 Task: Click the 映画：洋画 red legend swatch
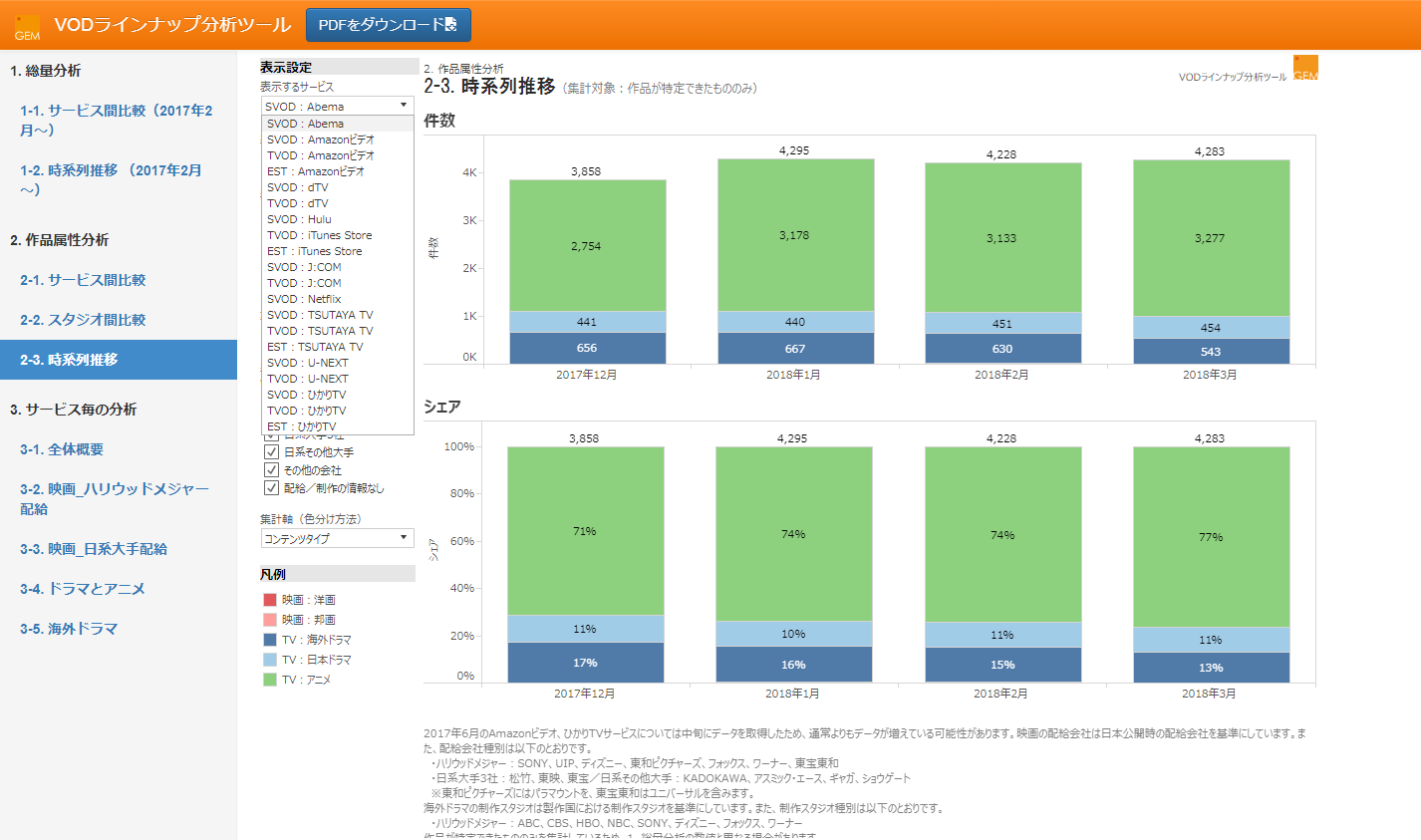(270, 600)
